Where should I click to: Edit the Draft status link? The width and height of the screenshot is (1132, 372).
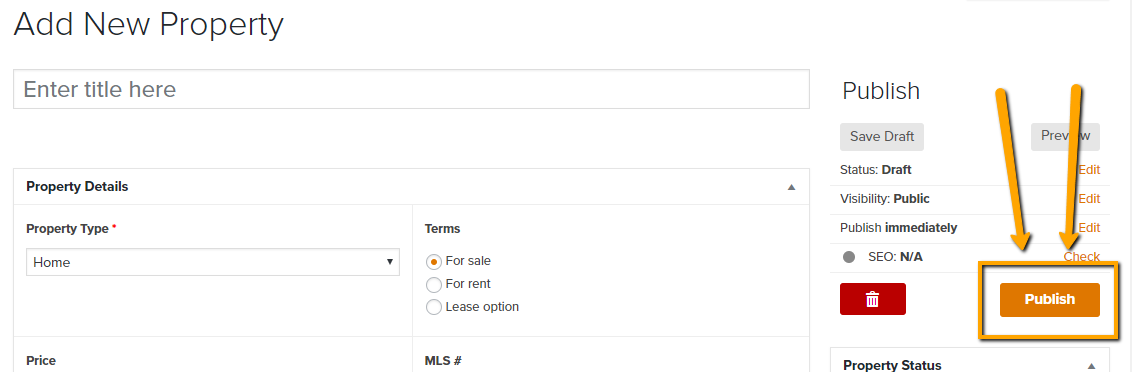pyautogui.click(x=1089, y=170)
